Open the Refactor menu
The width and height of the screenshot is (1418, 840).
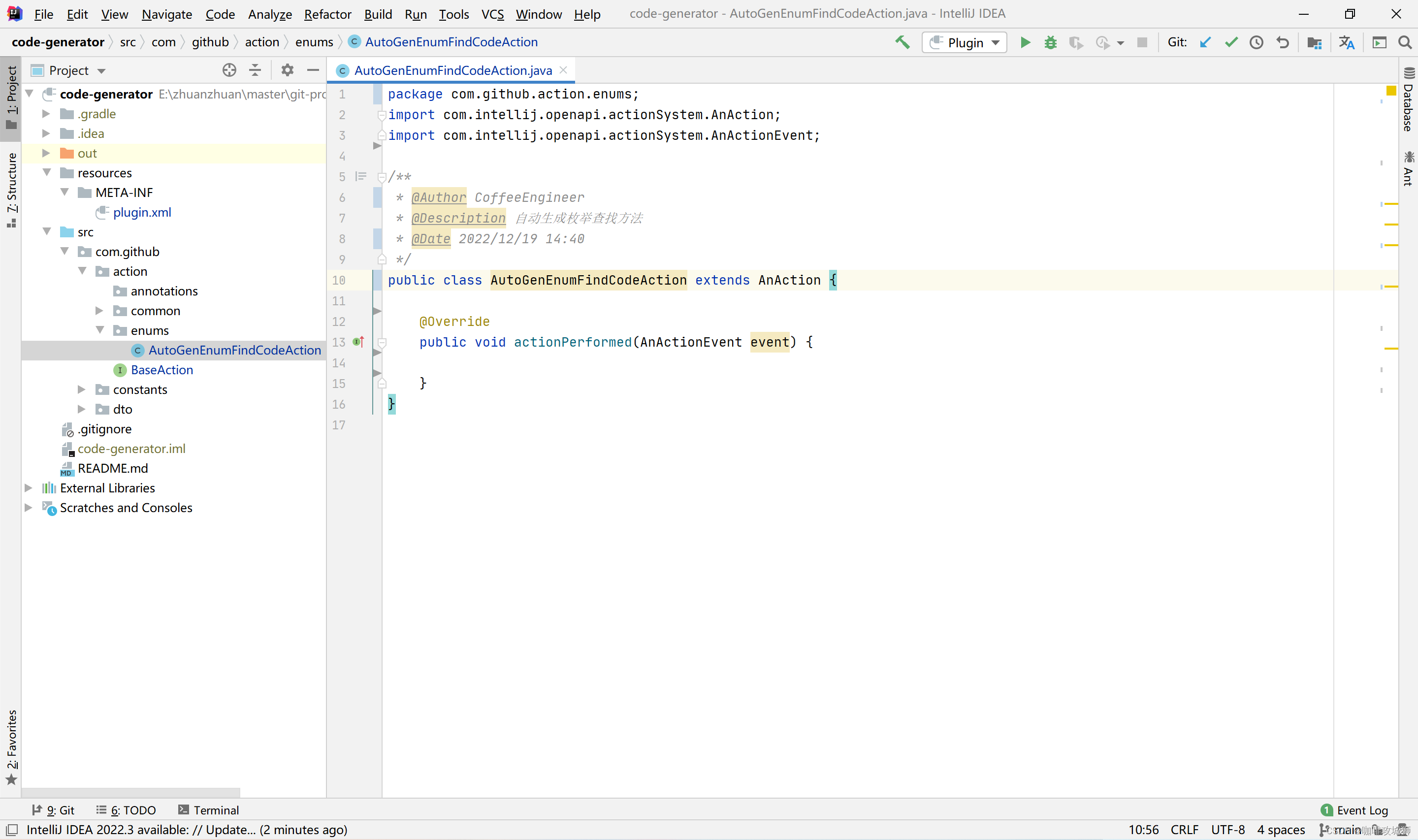click(x=327, y=14)
